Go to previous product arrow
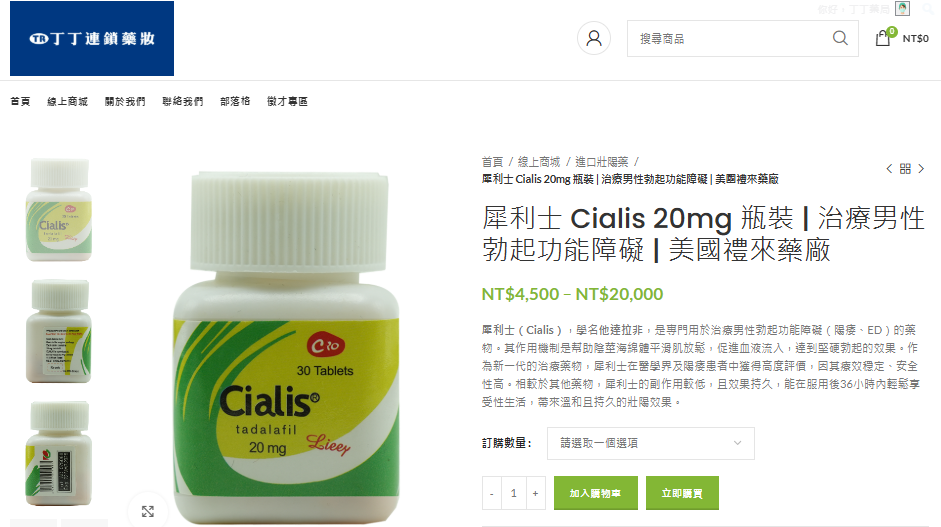Screen dimensions: 941x527 pos(889,169)
